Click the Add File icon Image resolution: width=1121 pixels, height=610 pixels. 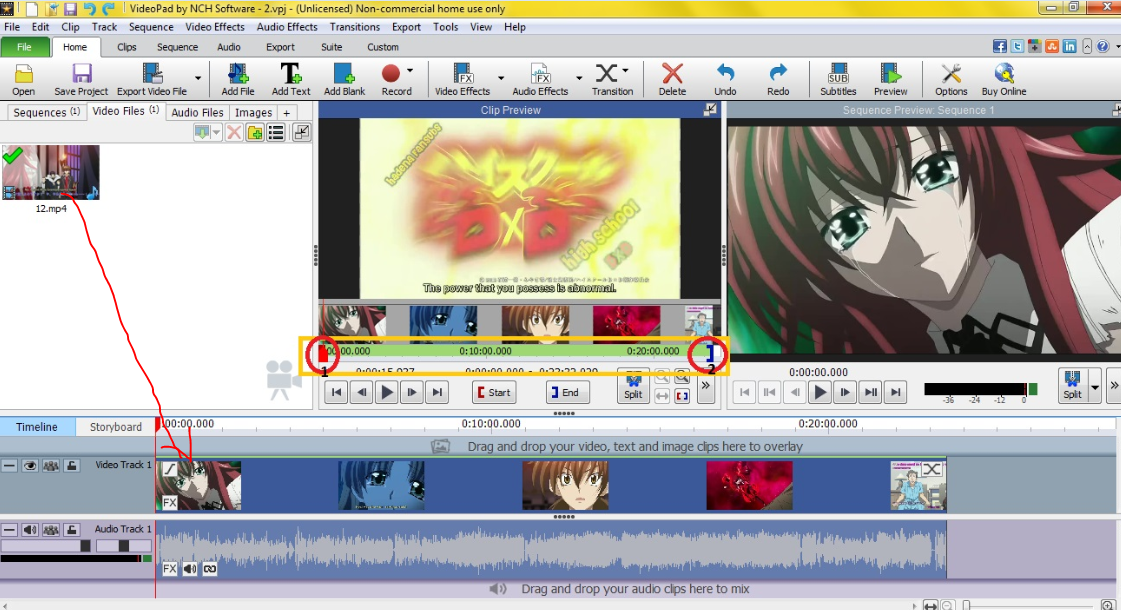coord(237,80)
